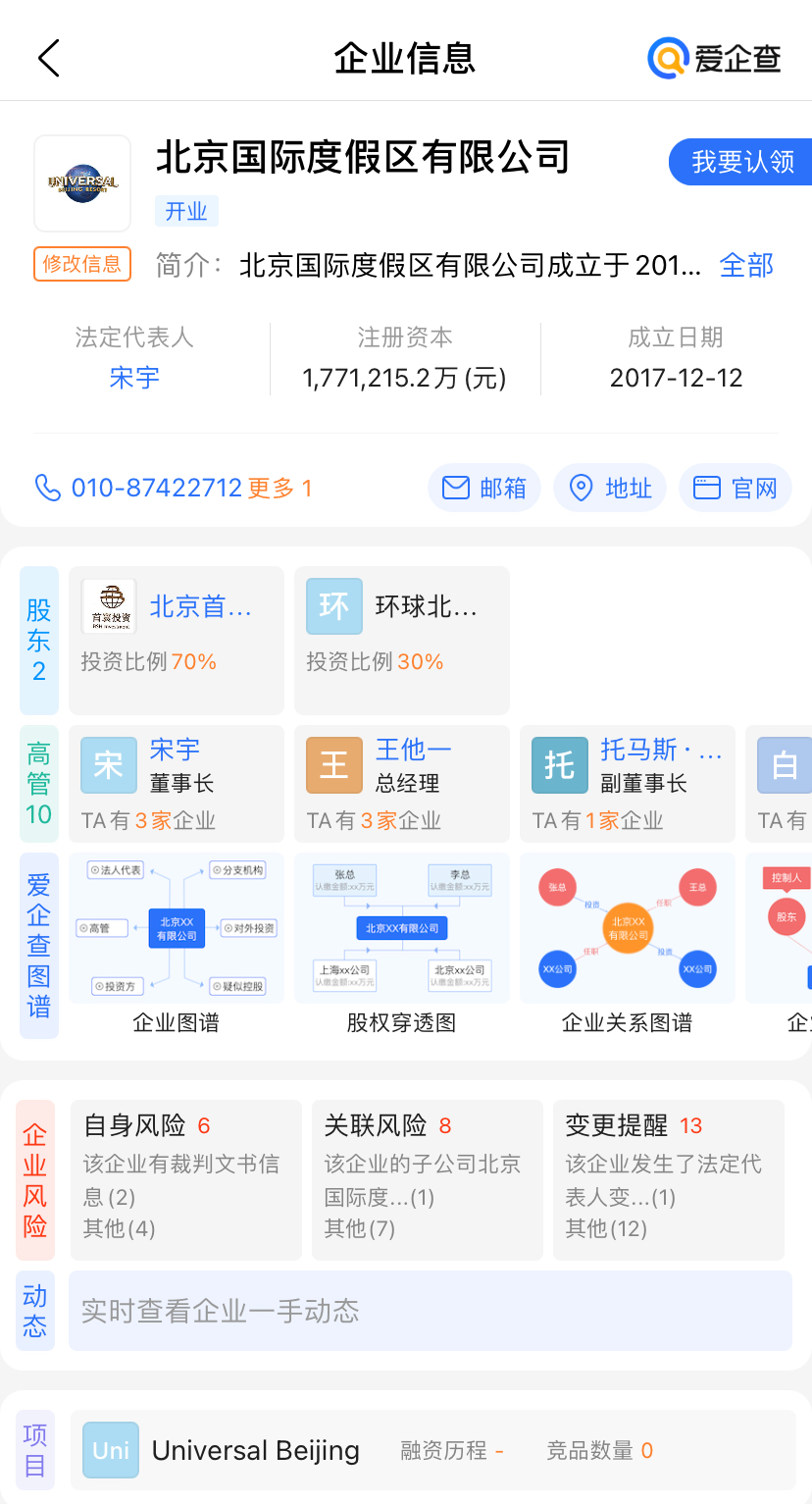Image resolution: width=812 pixels, height=1504 pixels.
Task: Open the 自身风险 6 risk tab
Action: click(x=186, y=1178)
